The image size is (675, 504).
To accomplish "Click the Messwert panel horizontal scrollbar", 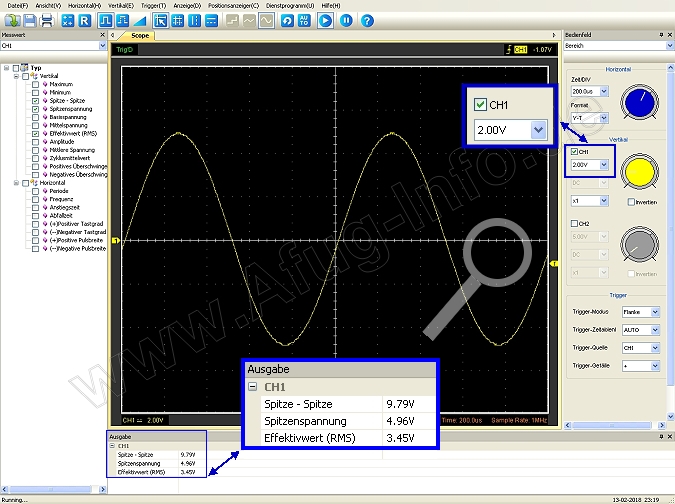I will pos(53,489).
